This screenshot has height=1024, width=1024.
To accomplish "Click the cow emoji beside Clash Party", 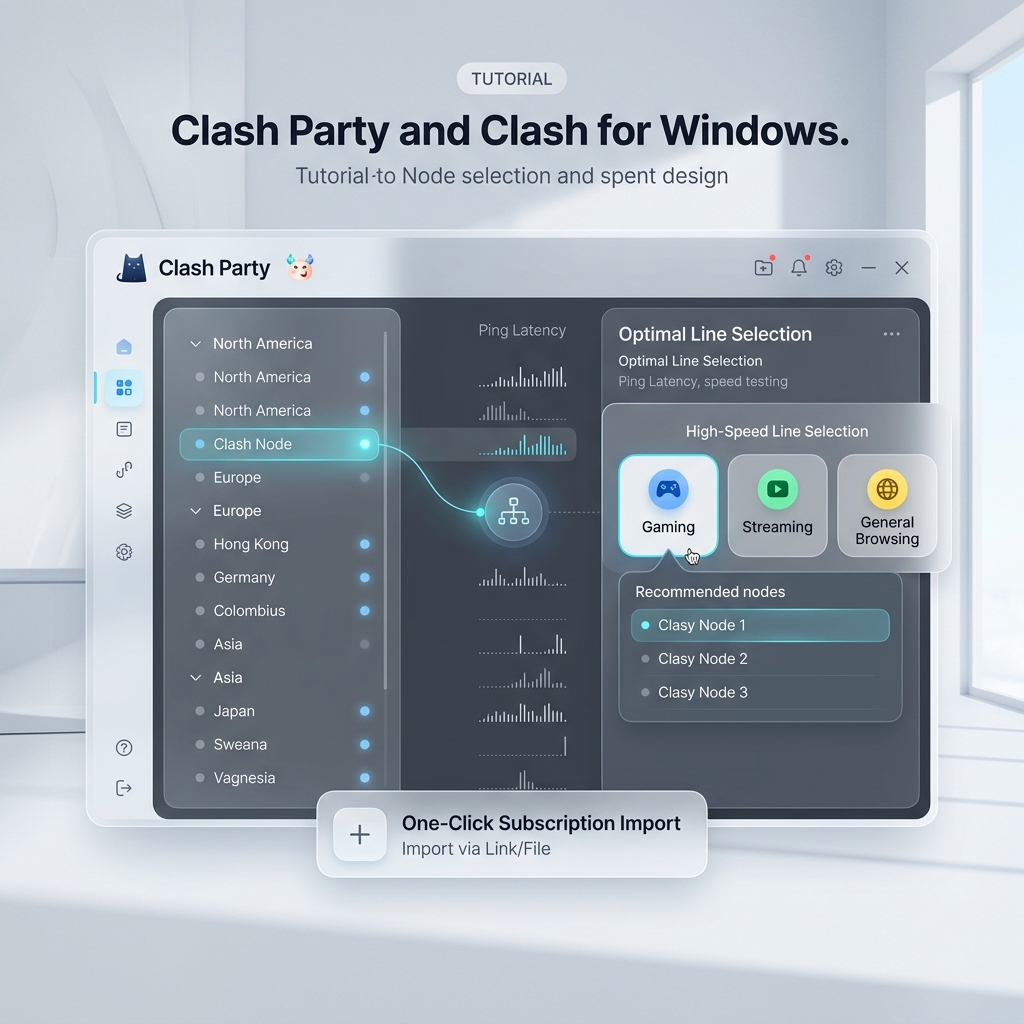I will tap(300, 267).
